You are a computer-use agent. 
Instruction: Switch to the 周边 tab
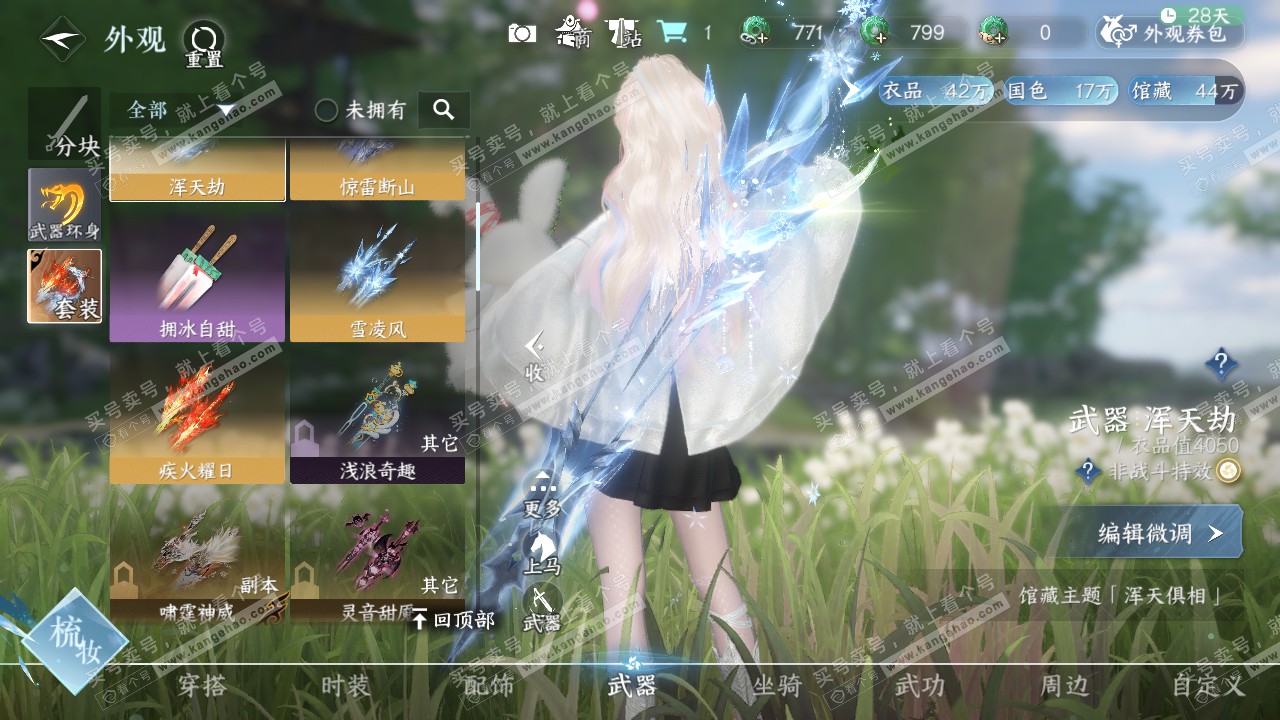point(1064,685)
